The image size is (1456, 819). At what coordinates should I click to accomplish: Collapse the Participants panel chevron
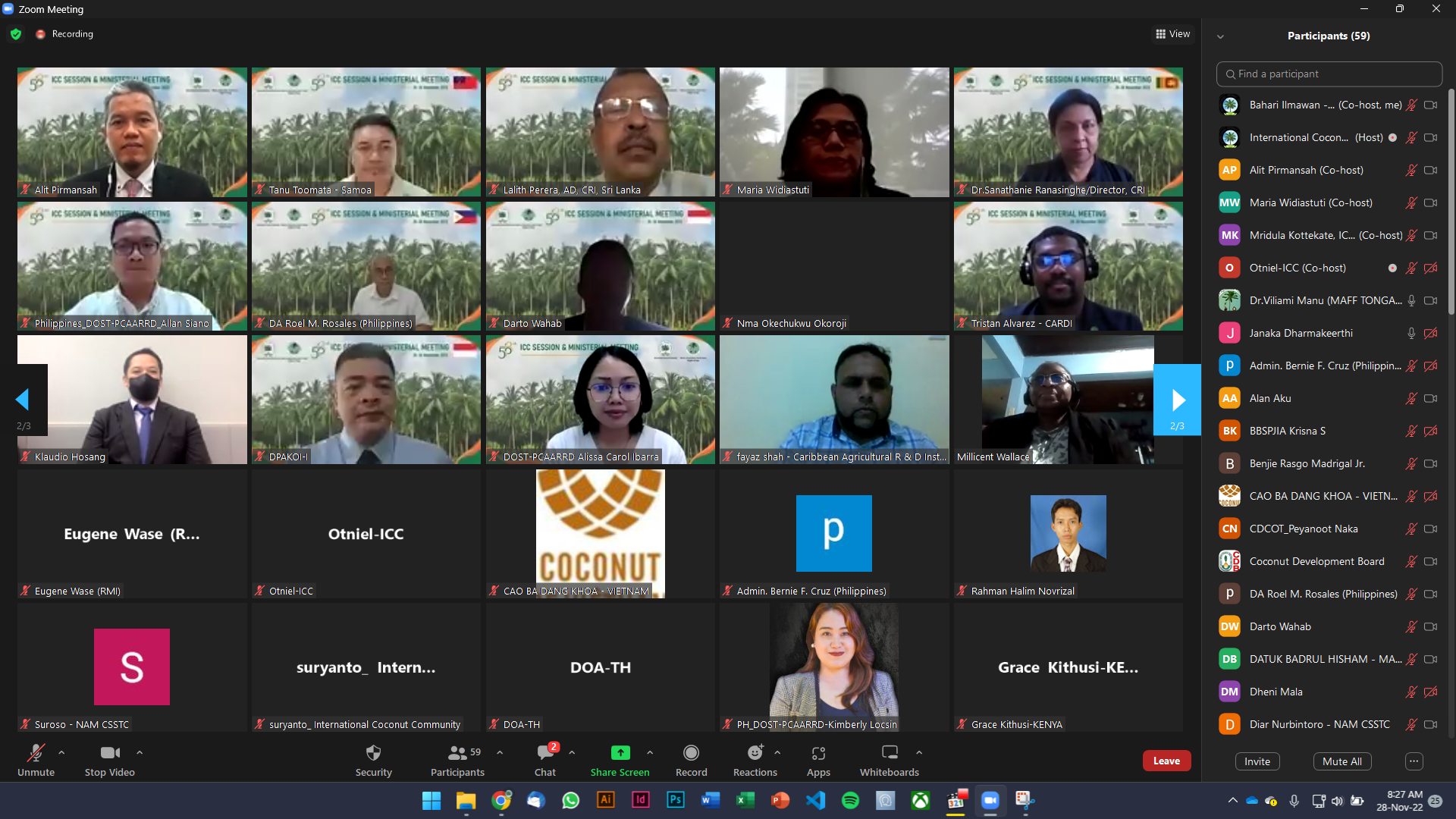(x=1220, y=36)
